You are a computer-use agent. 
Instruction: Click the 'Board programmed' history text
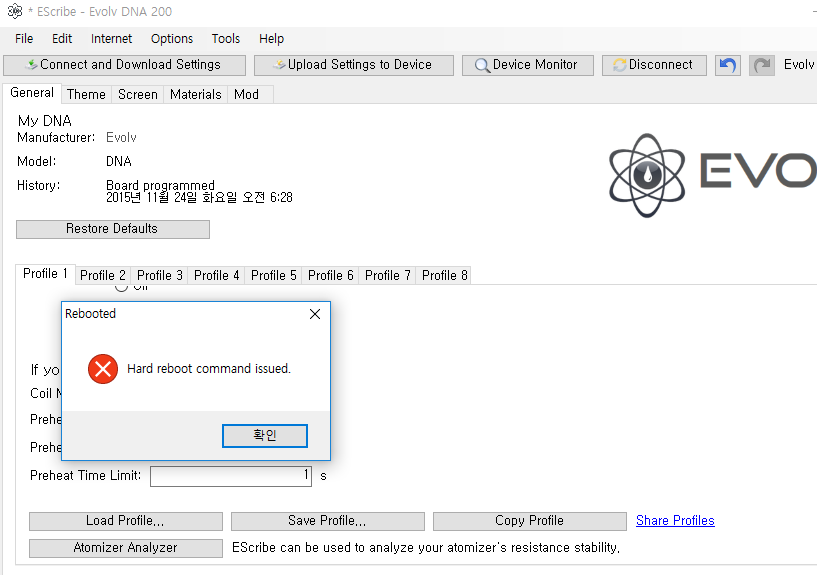tap(160, 185)
